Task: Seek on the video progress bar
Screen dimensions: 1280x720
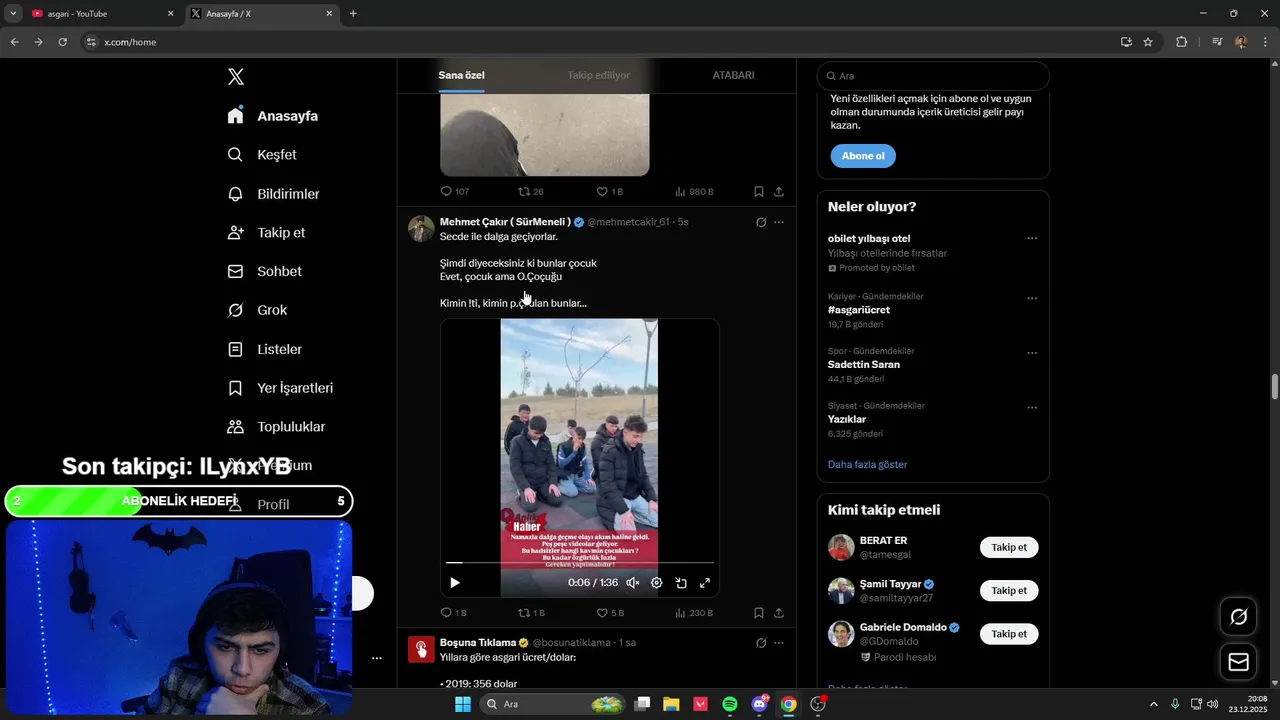Action: 580,563
